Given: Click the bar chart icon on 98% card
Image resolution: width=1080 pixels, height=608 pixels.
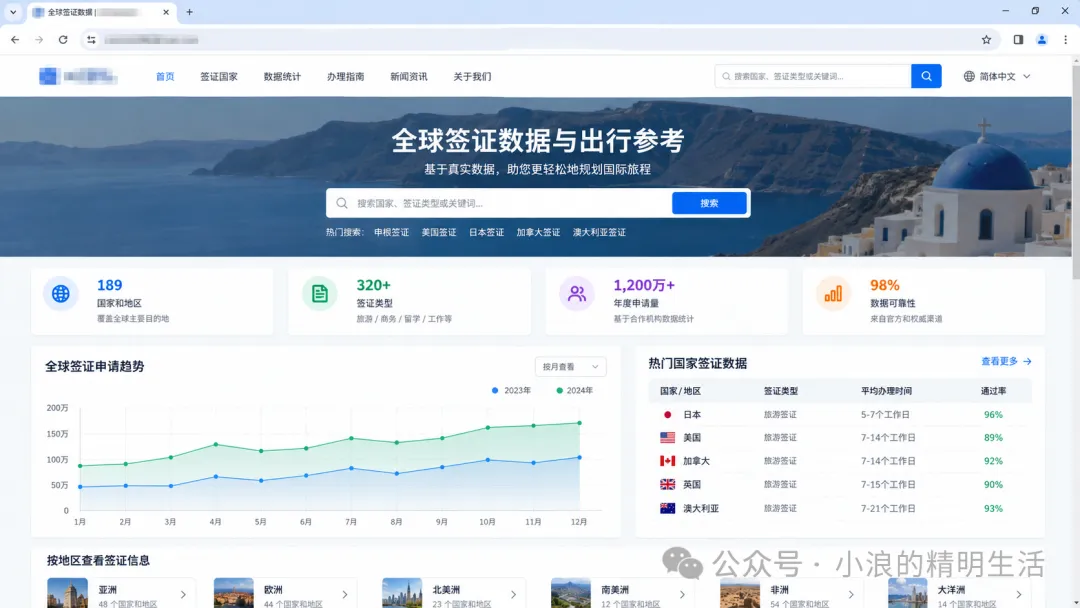Looking at the screenshot, I should (833, 294).
